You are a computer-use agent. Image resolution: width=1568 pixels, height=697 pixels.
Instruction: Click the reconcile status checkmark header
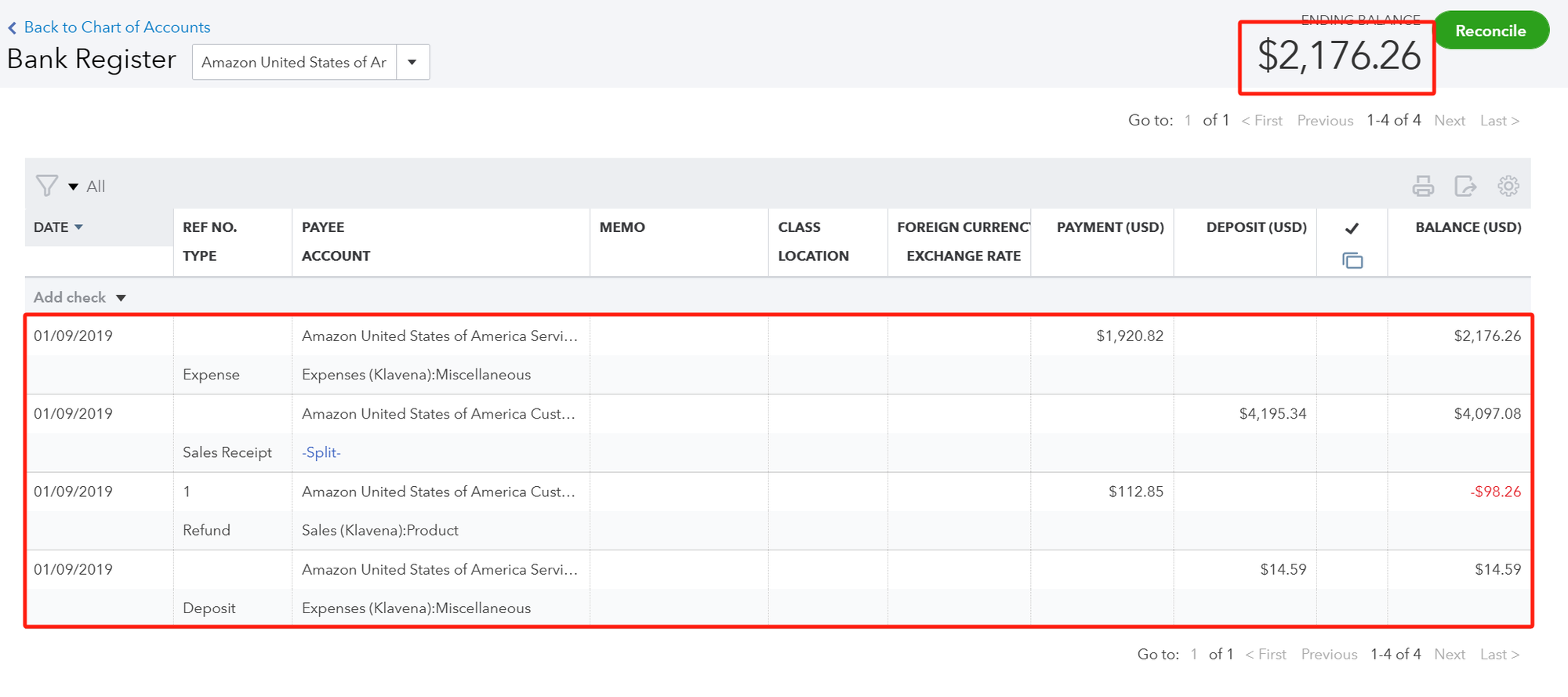click(1352, 228)
